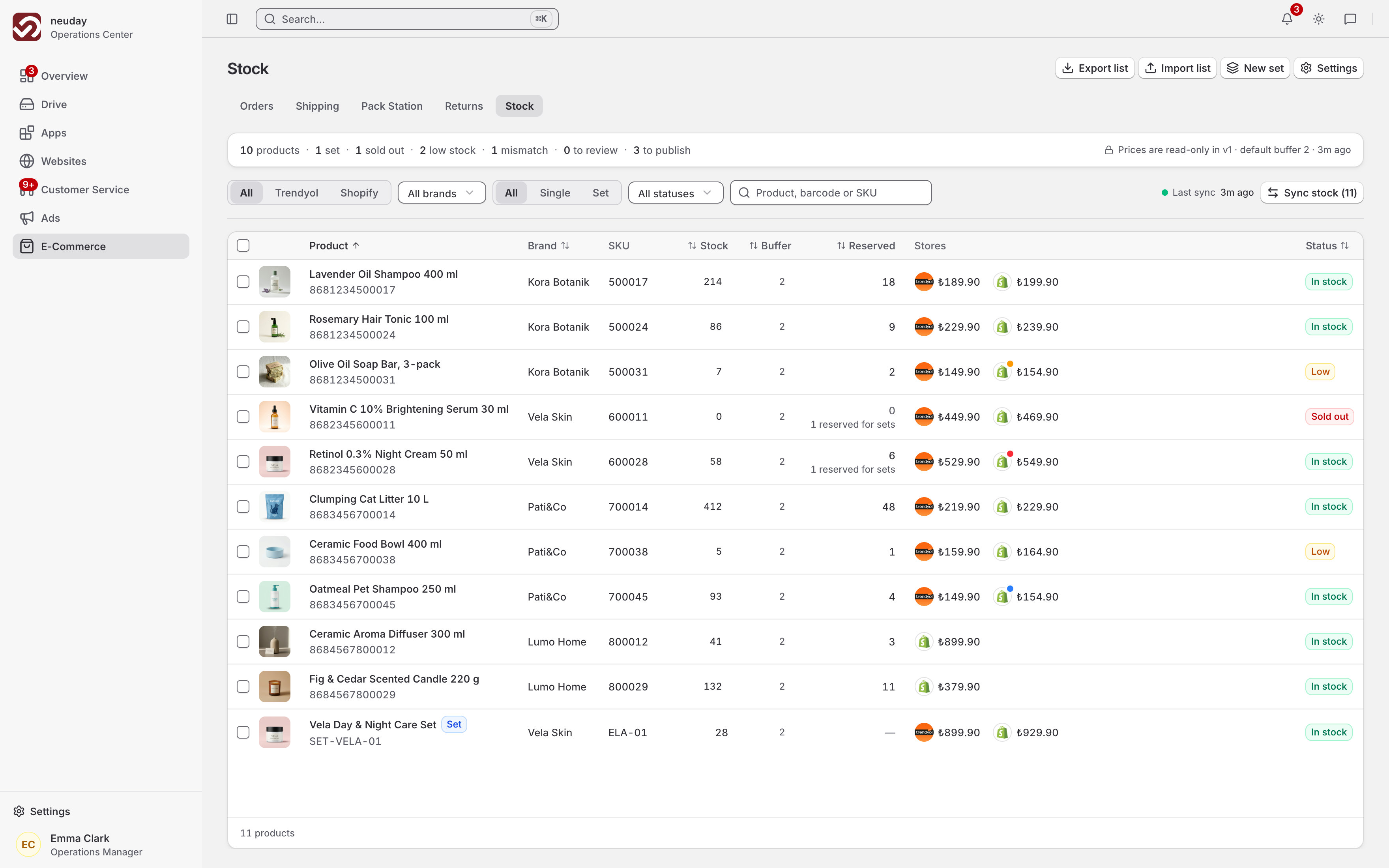Check the Lavender Oil Shampoo row checkbox
1389x868 pixels.
(243, 282)
